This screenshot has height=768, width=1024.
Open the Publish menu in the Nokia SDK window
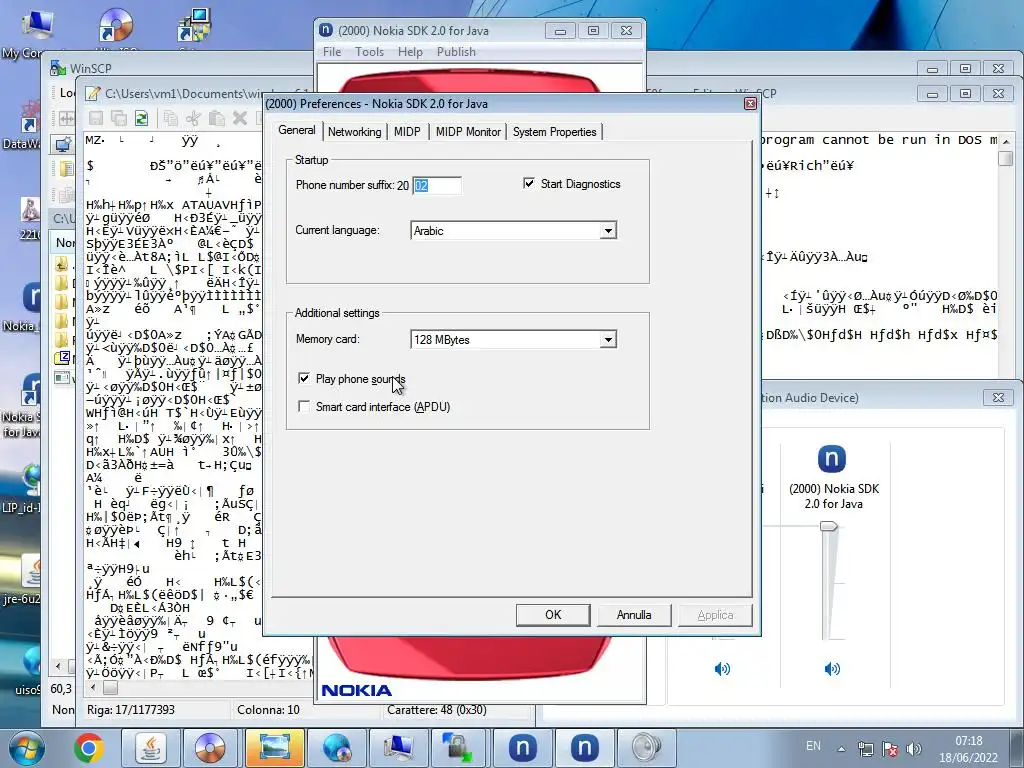(x=456, y=52)
